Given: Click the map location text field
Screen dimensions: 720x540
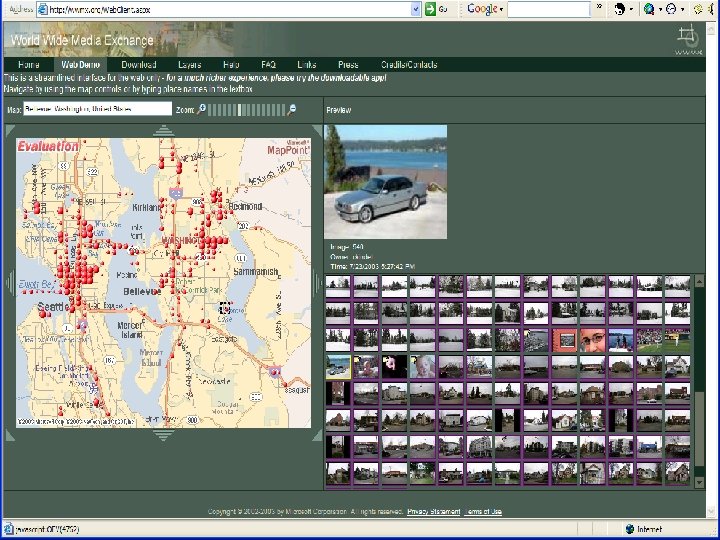Looking at the screenshot, I should click(97, 110).
